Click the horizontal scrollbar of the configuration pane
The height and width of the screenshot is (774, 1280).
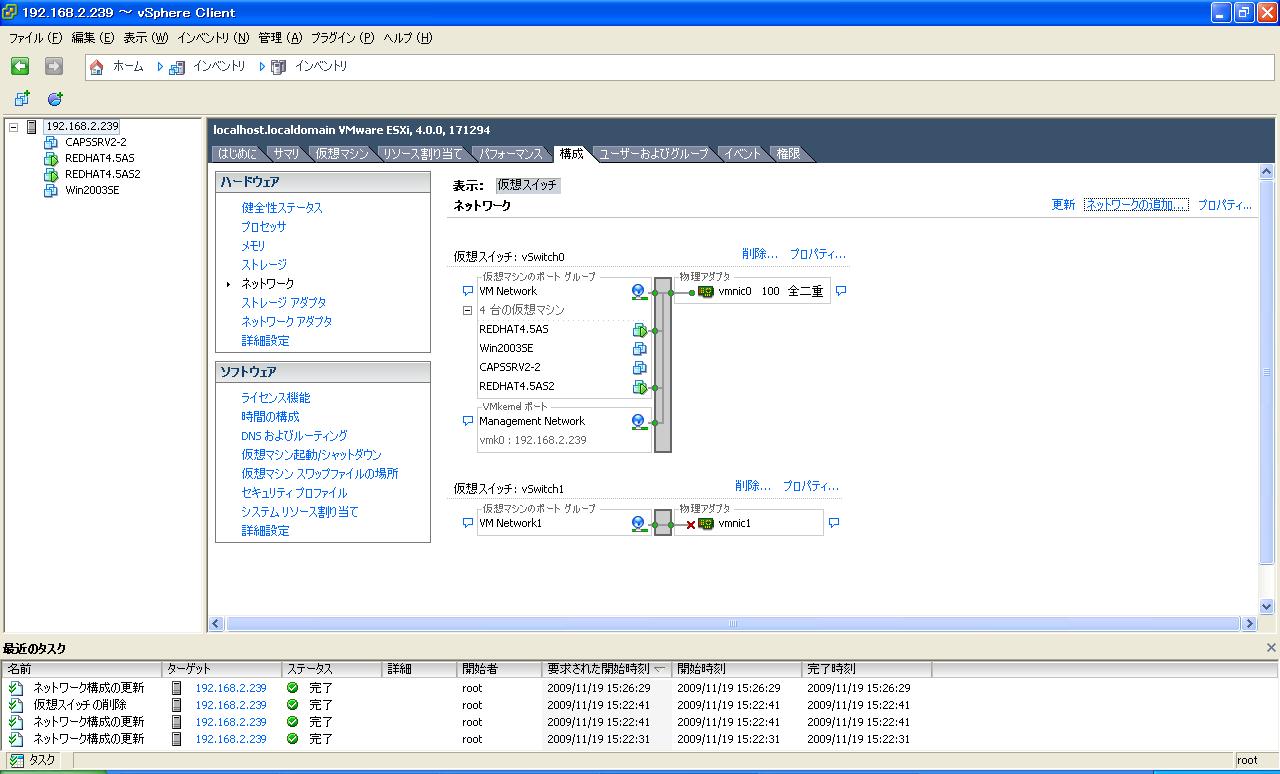tap(733, 624)
